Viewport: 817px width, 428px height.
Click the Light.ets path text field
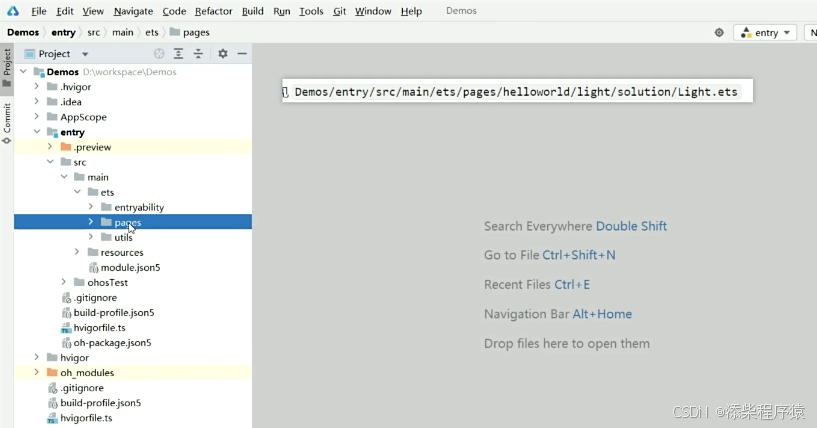pos(517,92)
